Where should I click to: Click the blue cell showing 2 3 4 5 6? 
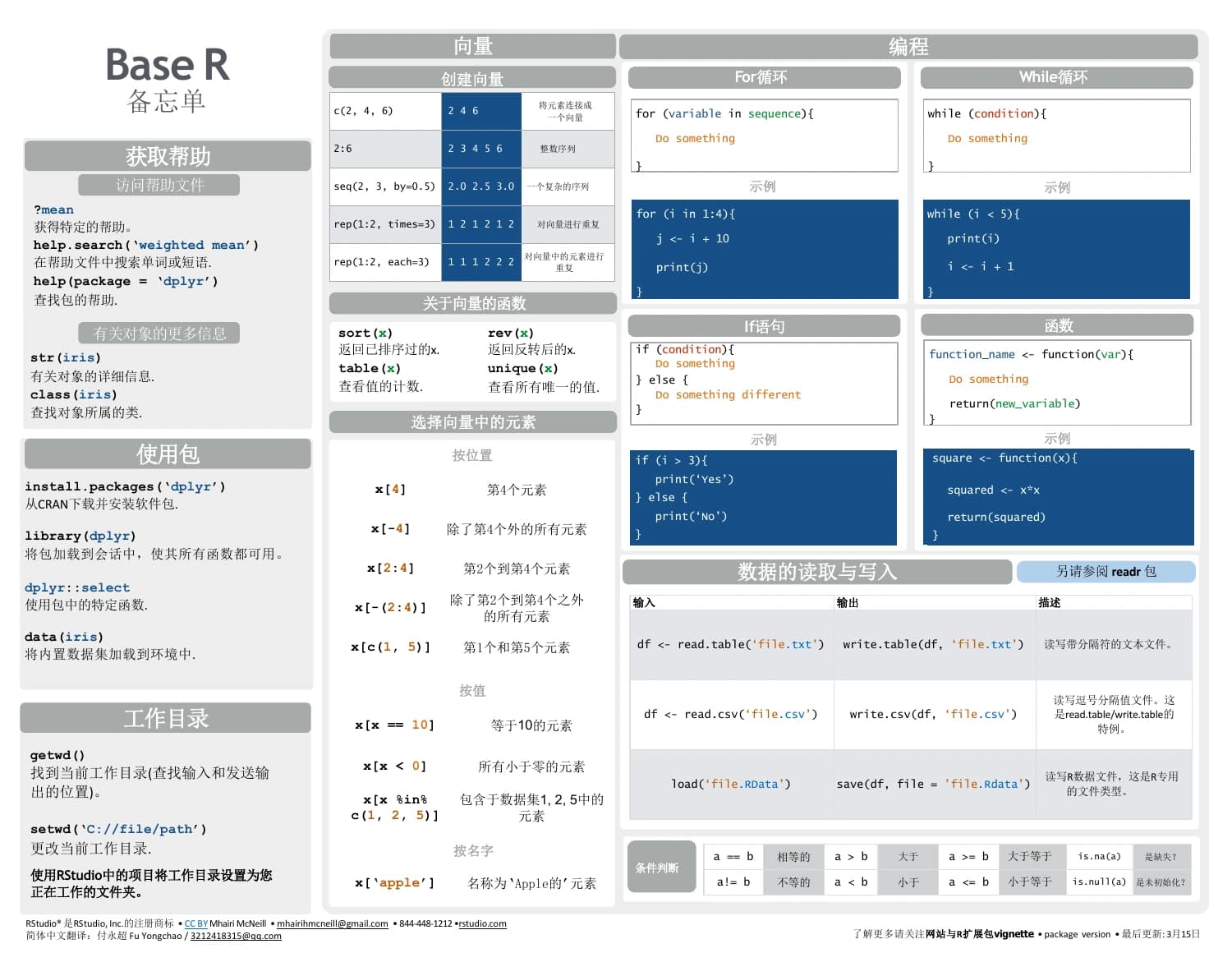[x=481, y=149]
